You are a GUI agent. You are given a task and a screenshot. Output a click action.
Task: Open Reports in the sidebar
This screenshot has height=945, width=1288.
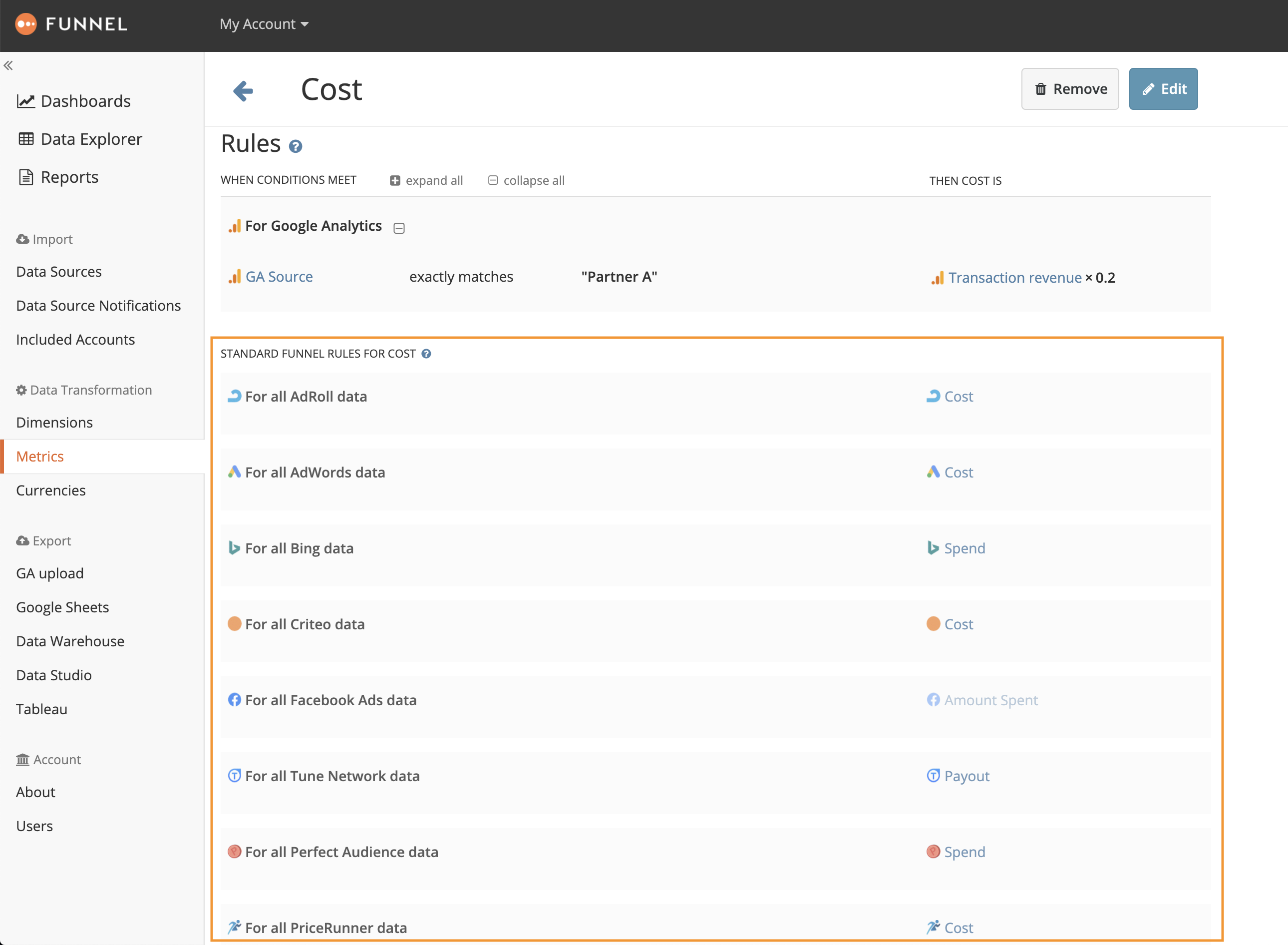[70, 177]
